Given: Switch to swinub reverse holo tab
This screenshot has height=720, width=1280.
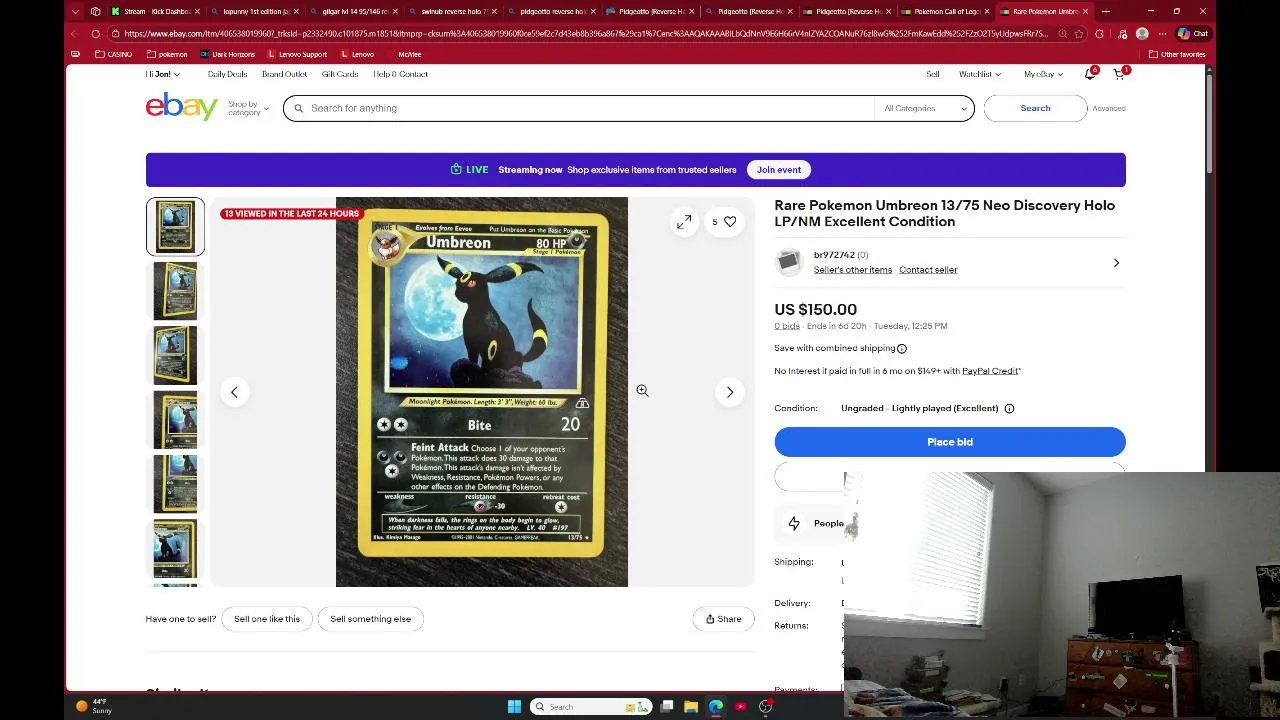Looking at the screenshot, I should 451,11.
